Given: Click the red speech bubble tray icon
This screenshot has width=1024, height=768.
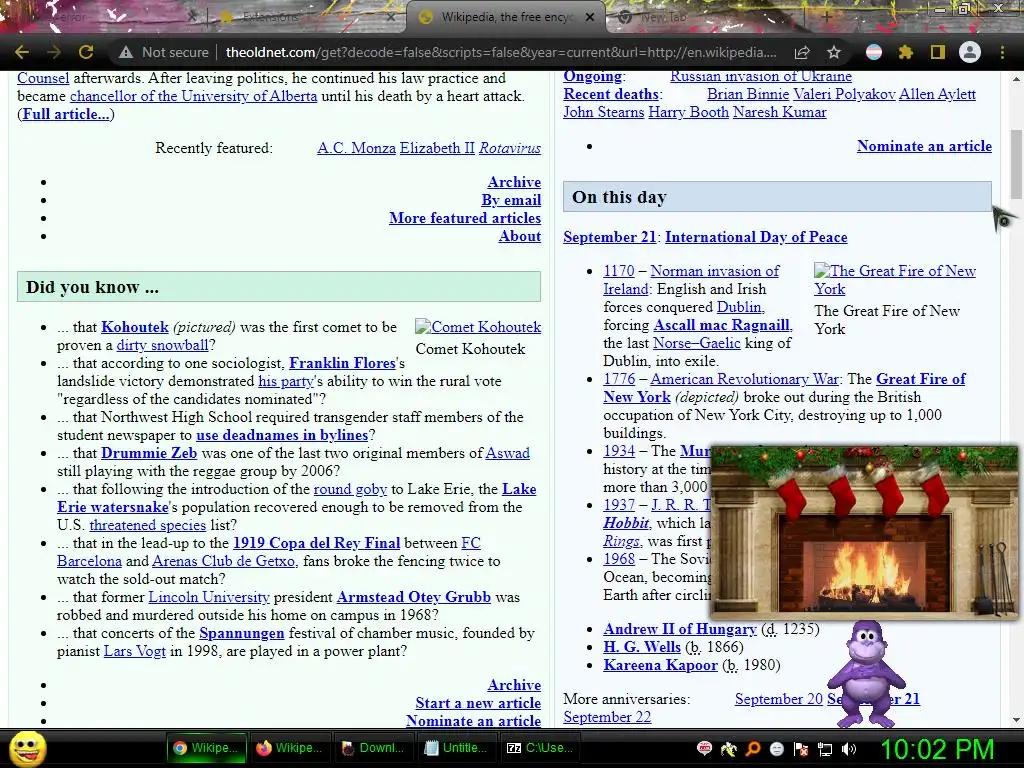Looking at the screenshot, I should (x=704, y=749).
